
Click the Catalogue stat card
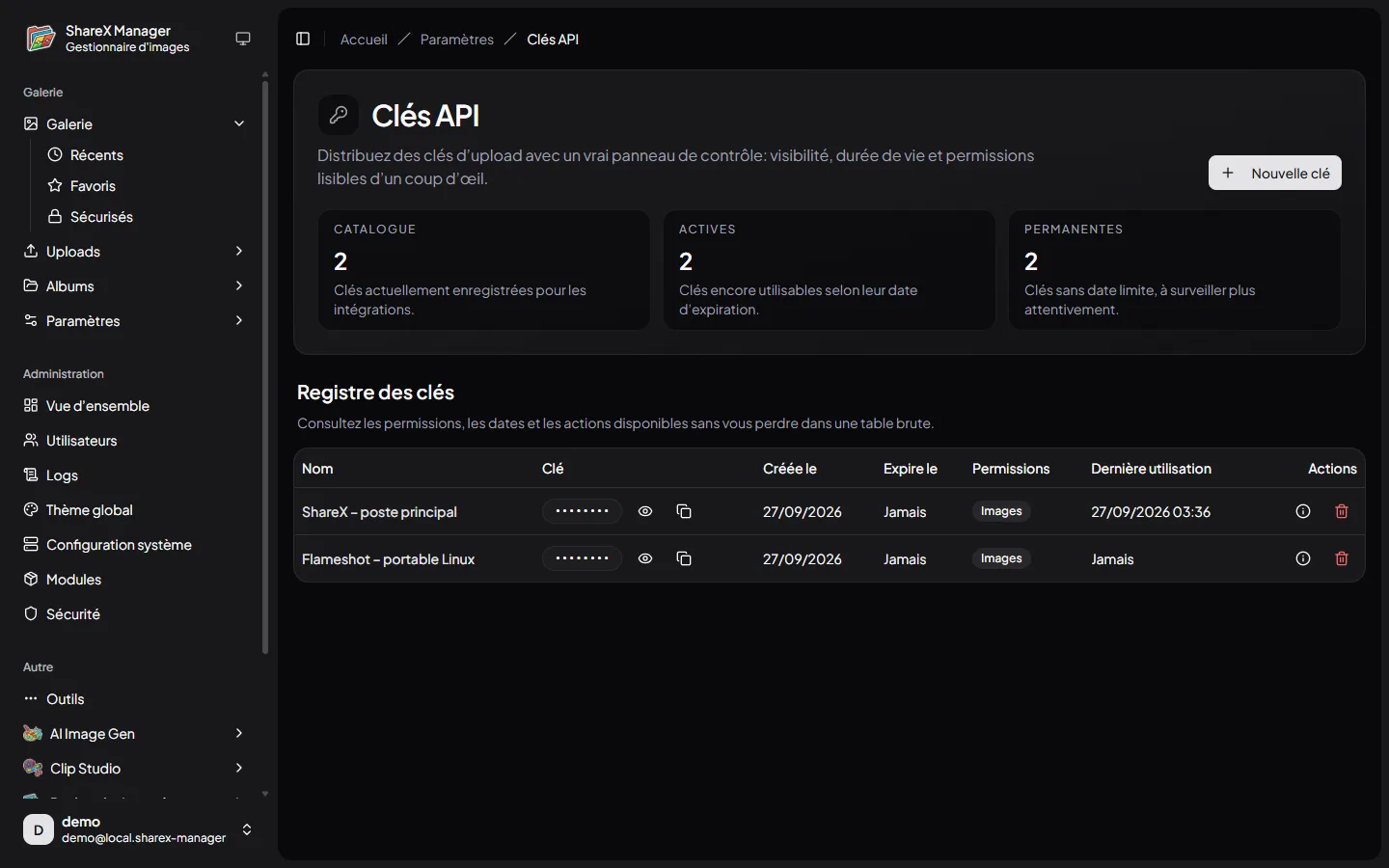(x=483, y=270)
